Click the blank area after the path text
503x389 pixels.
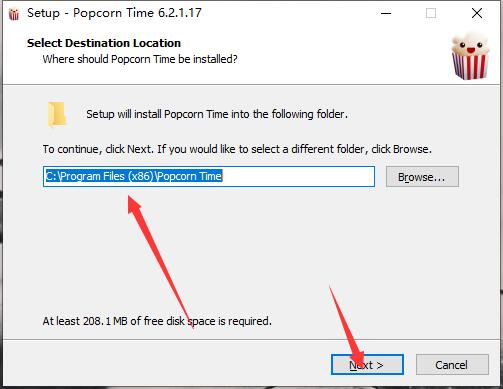[x=298, y=176]
